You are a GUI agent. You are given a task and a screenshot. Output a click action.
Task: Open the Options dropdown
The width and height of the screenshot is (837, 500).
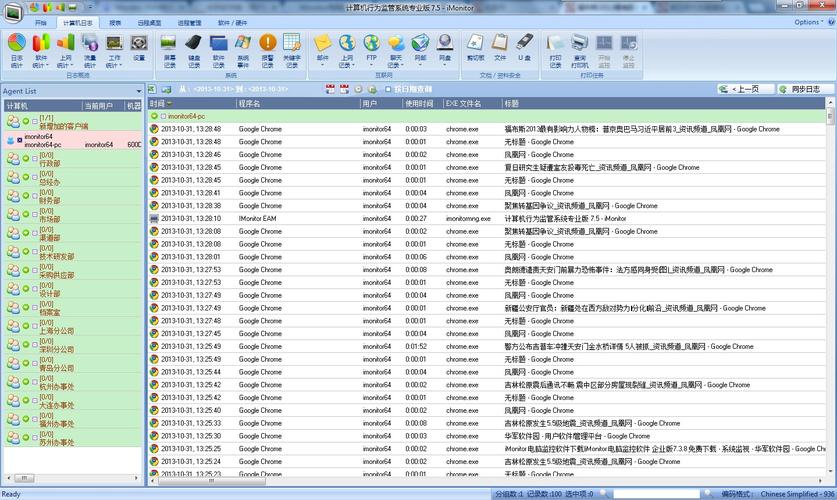click(x=809, y=22)
